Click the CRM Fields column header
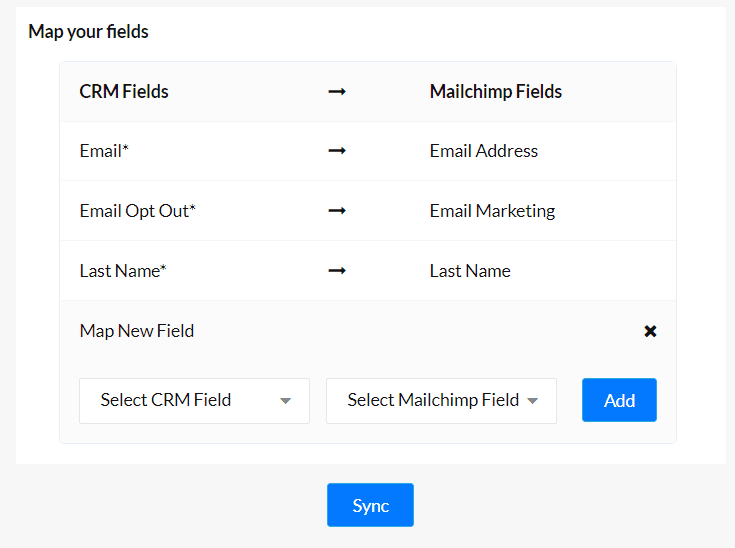This screenshot has width=735, height=548. coord(124,91)
